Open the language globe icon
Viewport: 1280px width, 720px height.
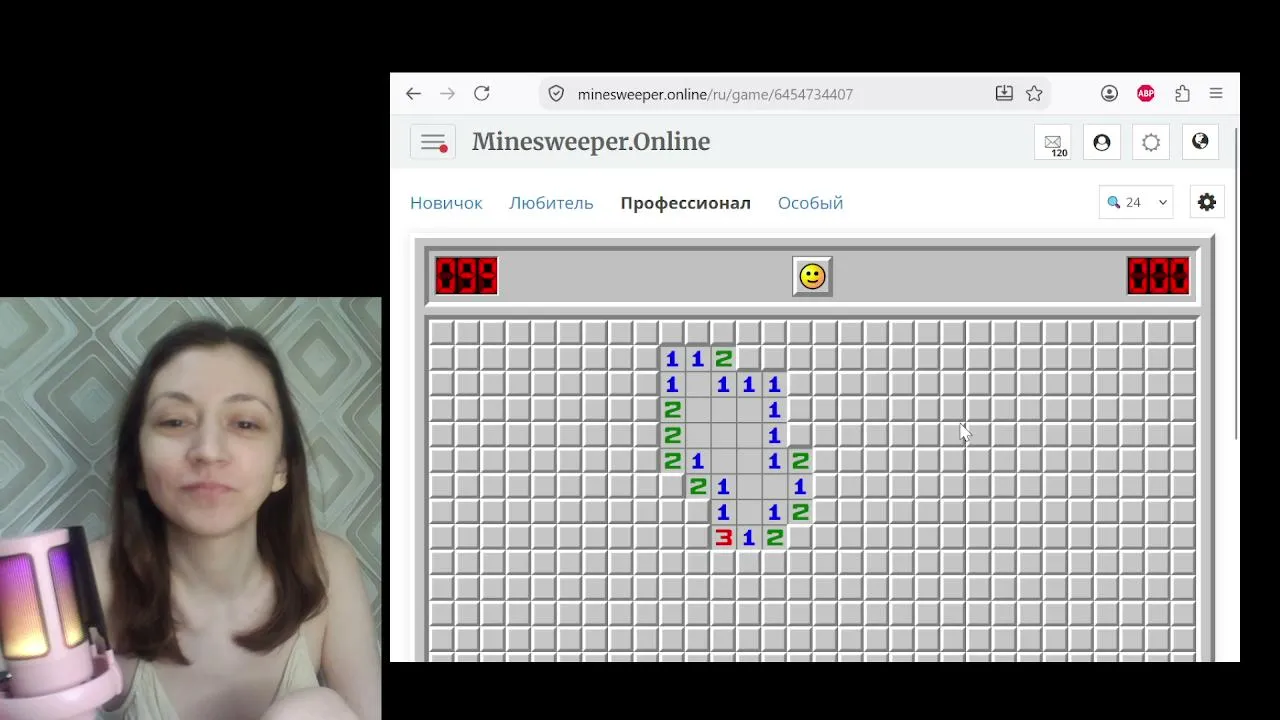[x=1200, y=142]
